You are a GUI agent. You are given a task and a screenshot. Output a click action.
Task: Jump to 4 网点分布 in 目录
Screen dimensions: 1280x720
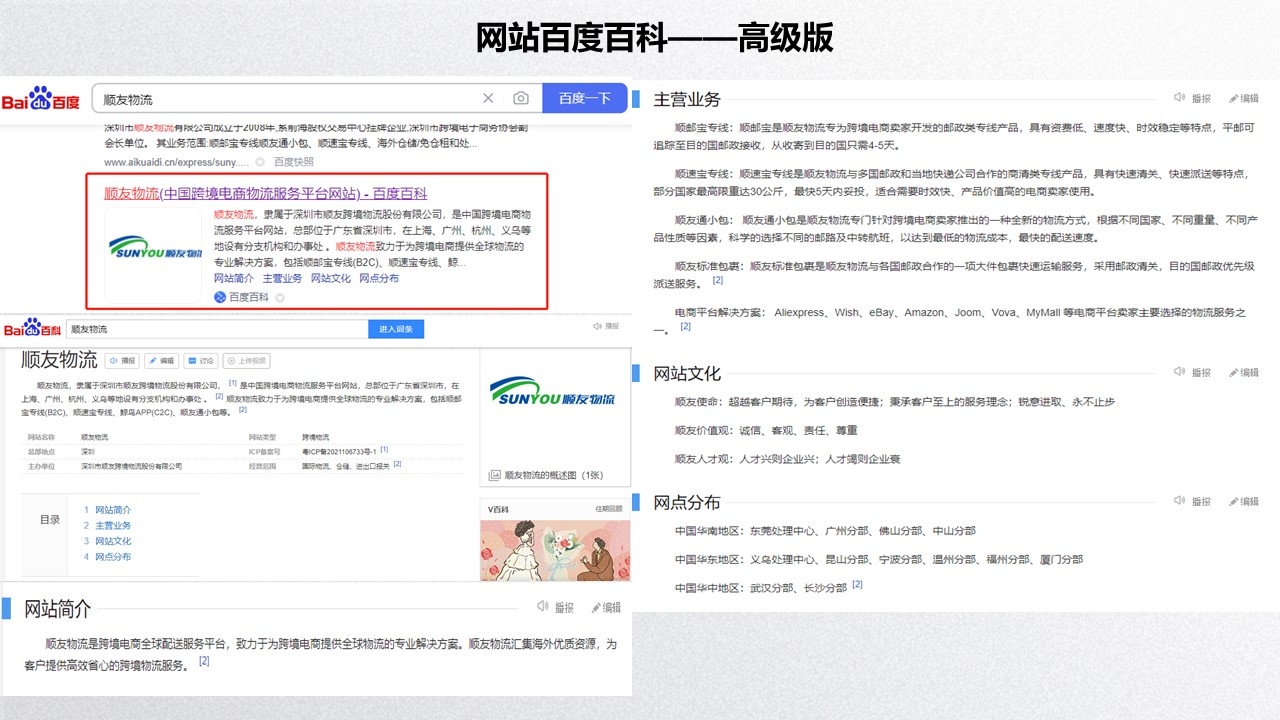pyautogui.click(x=107, y=556)
